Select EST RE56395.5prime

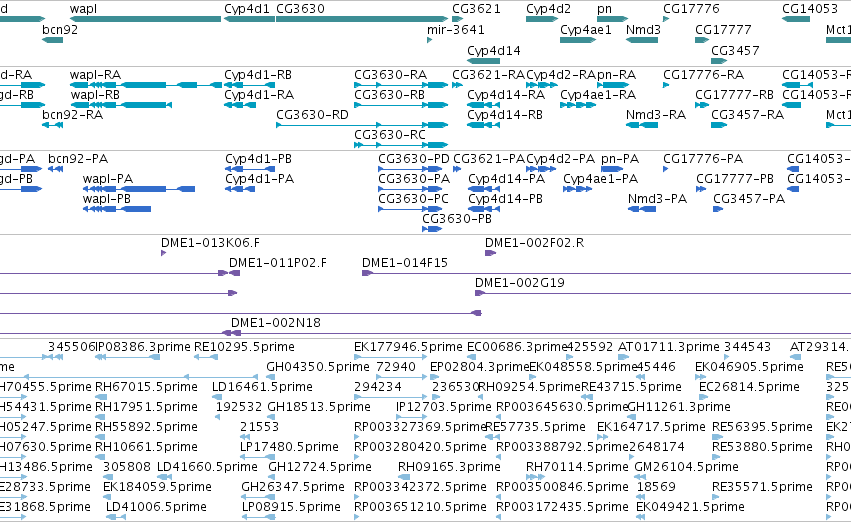pyautogui.click(x=762, y=427)
